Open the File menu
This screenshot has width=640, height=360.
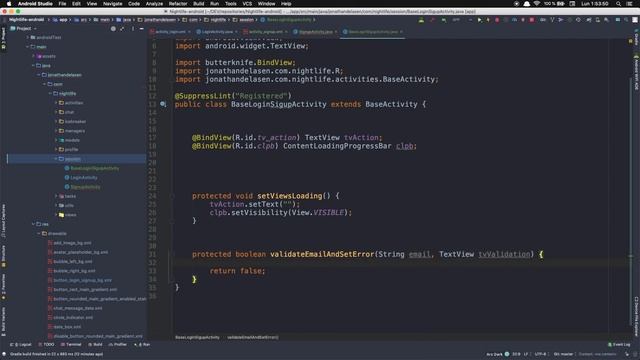62,4
